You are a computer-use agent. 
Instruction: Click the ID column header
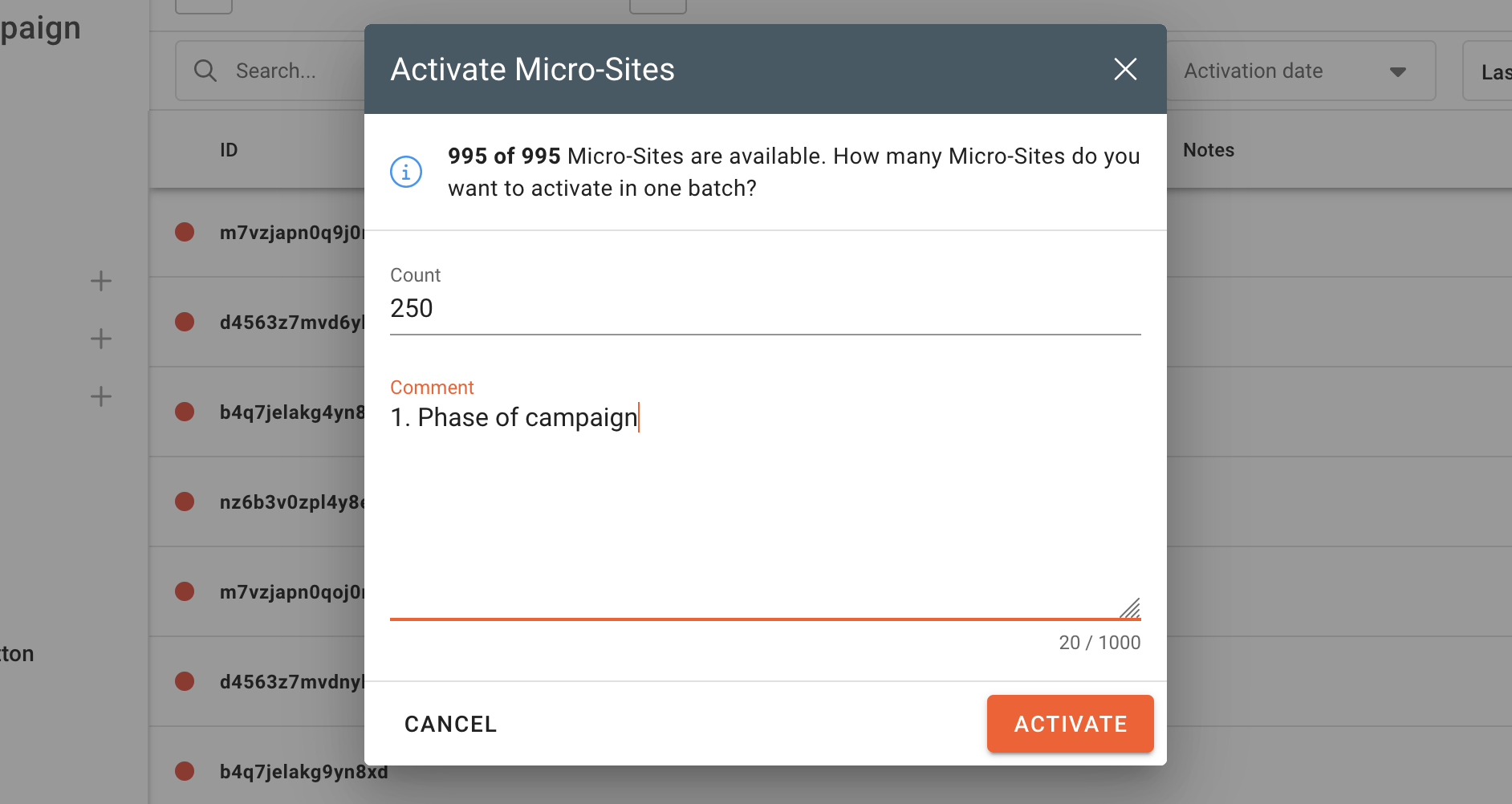(x=229, y=150)
